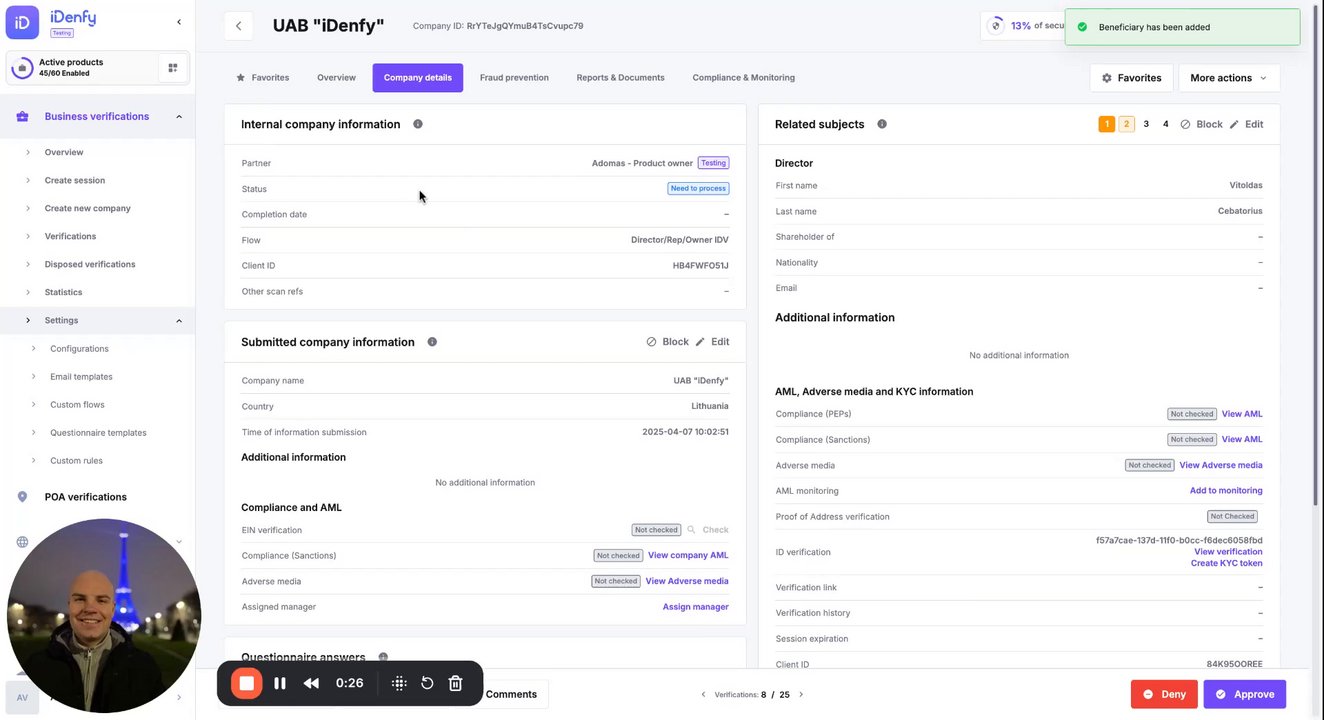Switch to the Compliance & Monitoring tab

pyautogui.click(x=743, y=78)
